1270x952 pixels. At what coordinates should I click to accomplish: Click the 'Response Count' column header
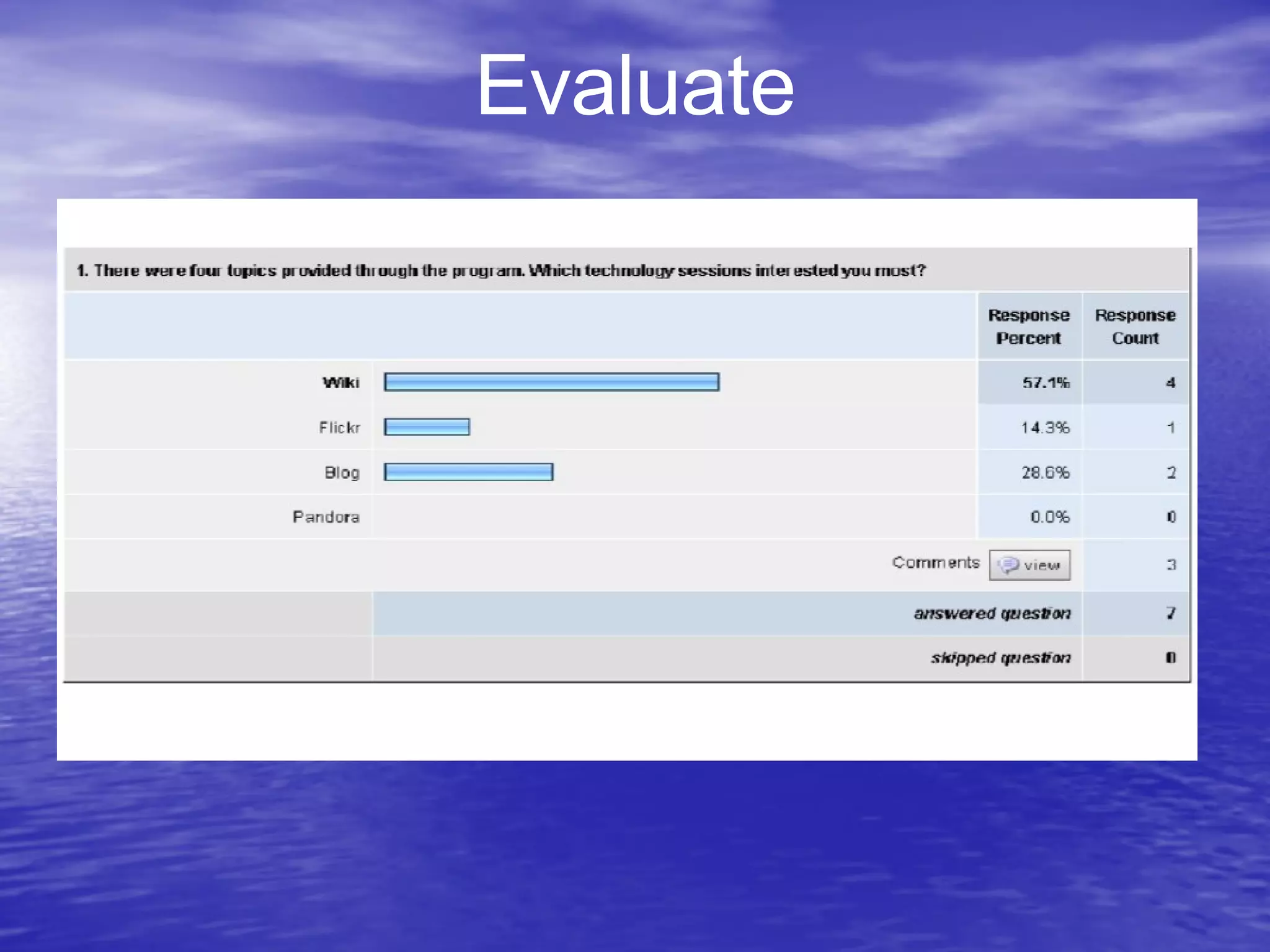click(1135, 327)
